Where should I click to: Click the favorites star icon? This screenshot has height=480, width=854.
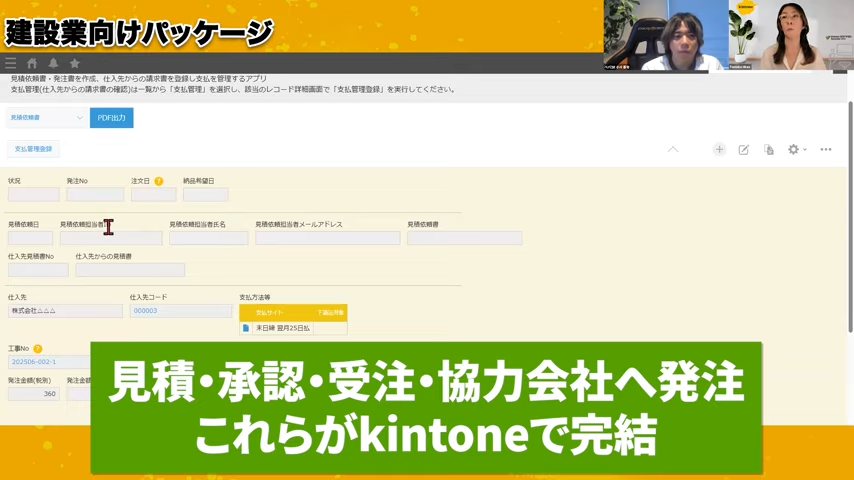(x=75, y=63)
